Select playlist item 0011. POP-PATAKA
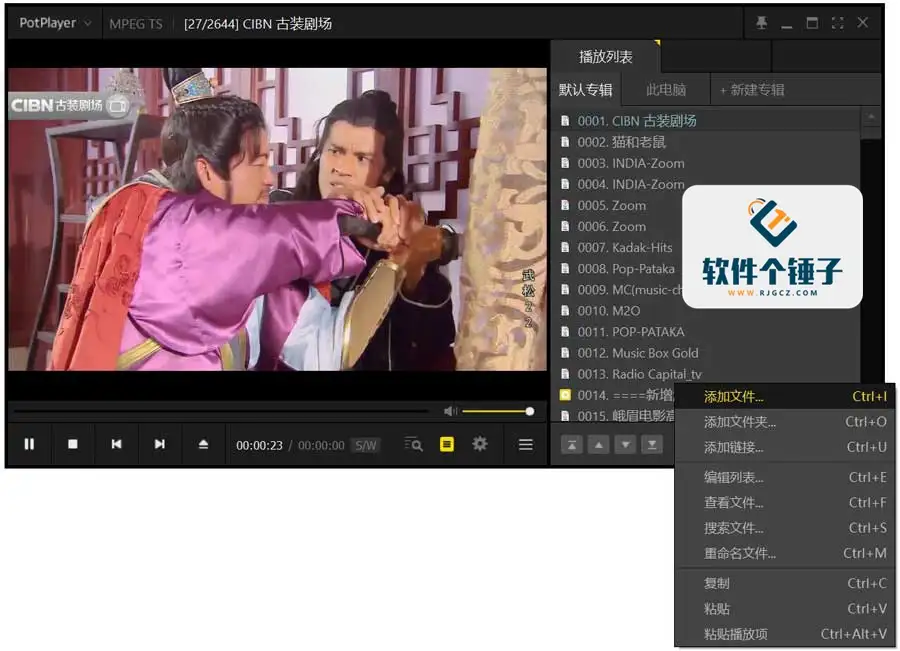Viewport: 900px width, 651px height. (706, 332)
